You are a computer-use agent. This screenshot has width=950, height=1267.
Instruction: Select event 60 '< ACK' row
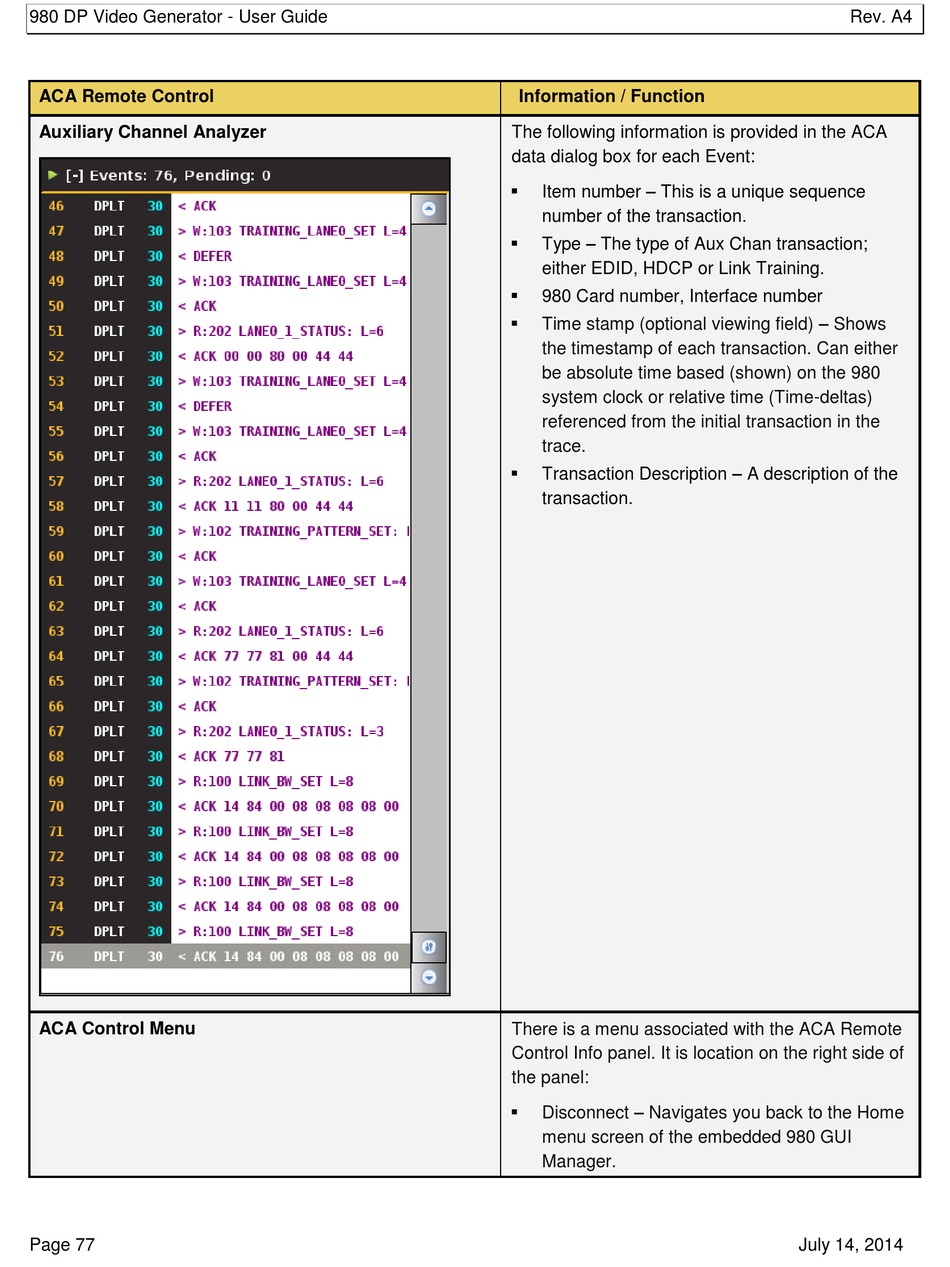[x=226, y=556]
